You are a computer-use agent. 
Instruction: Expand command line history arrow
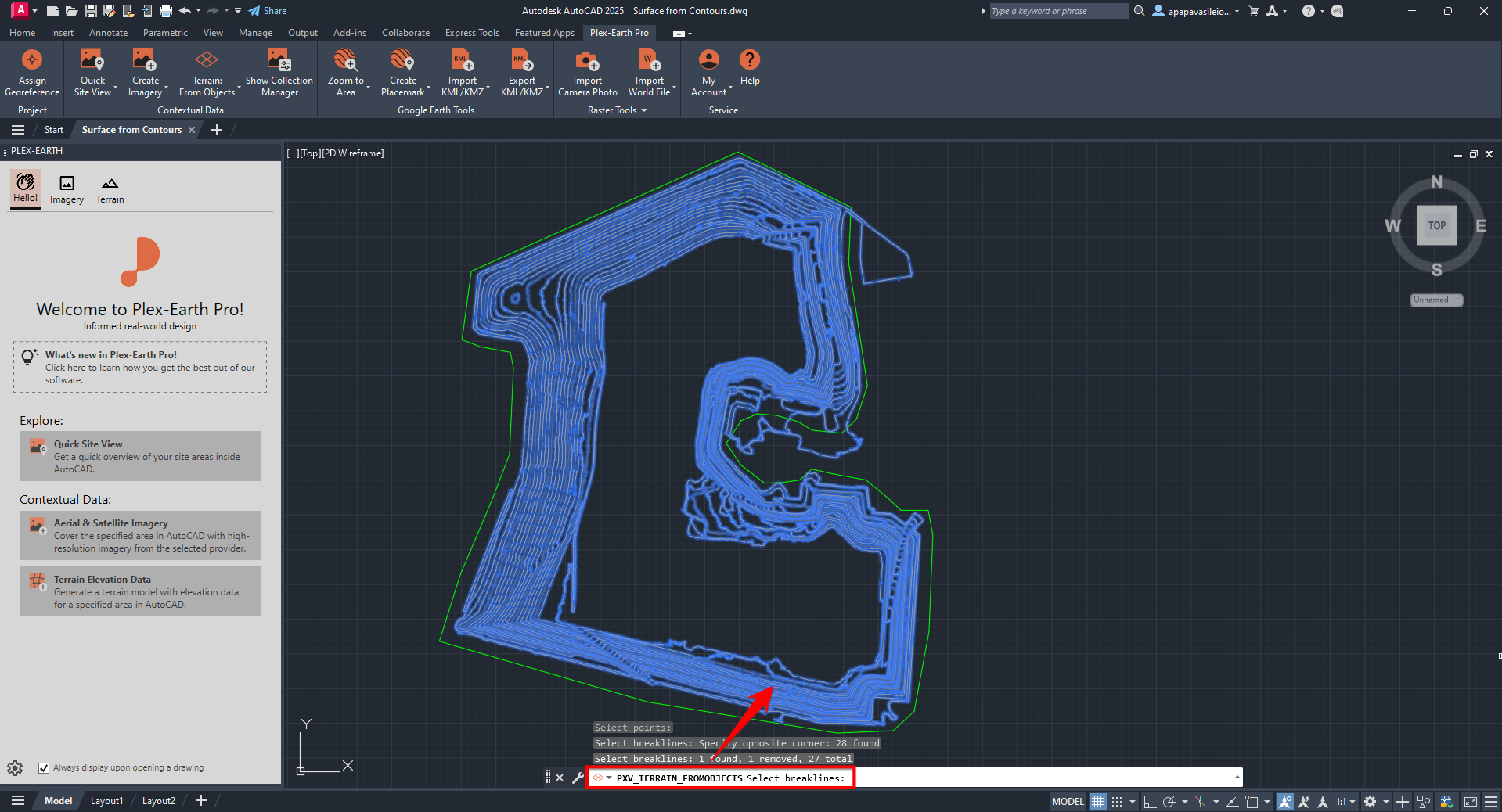click(x=1237, y=778)
